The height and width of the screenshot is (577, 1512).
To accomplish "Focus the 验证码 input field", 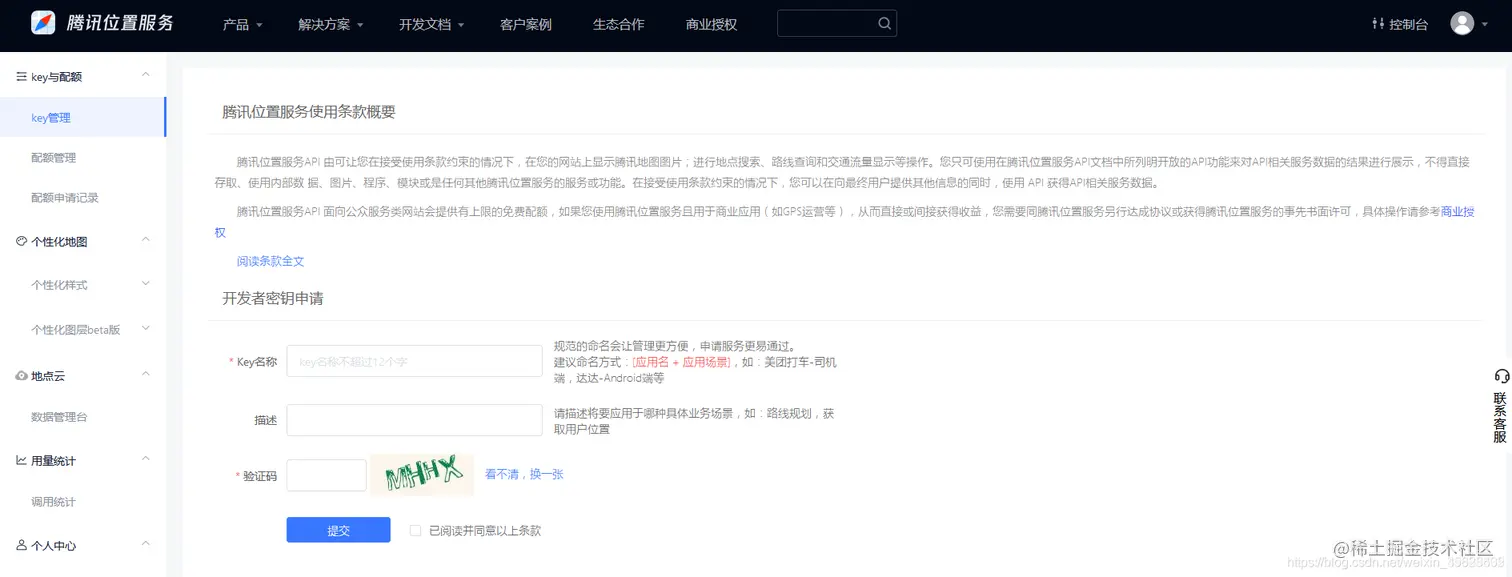I will coord(327,475).
